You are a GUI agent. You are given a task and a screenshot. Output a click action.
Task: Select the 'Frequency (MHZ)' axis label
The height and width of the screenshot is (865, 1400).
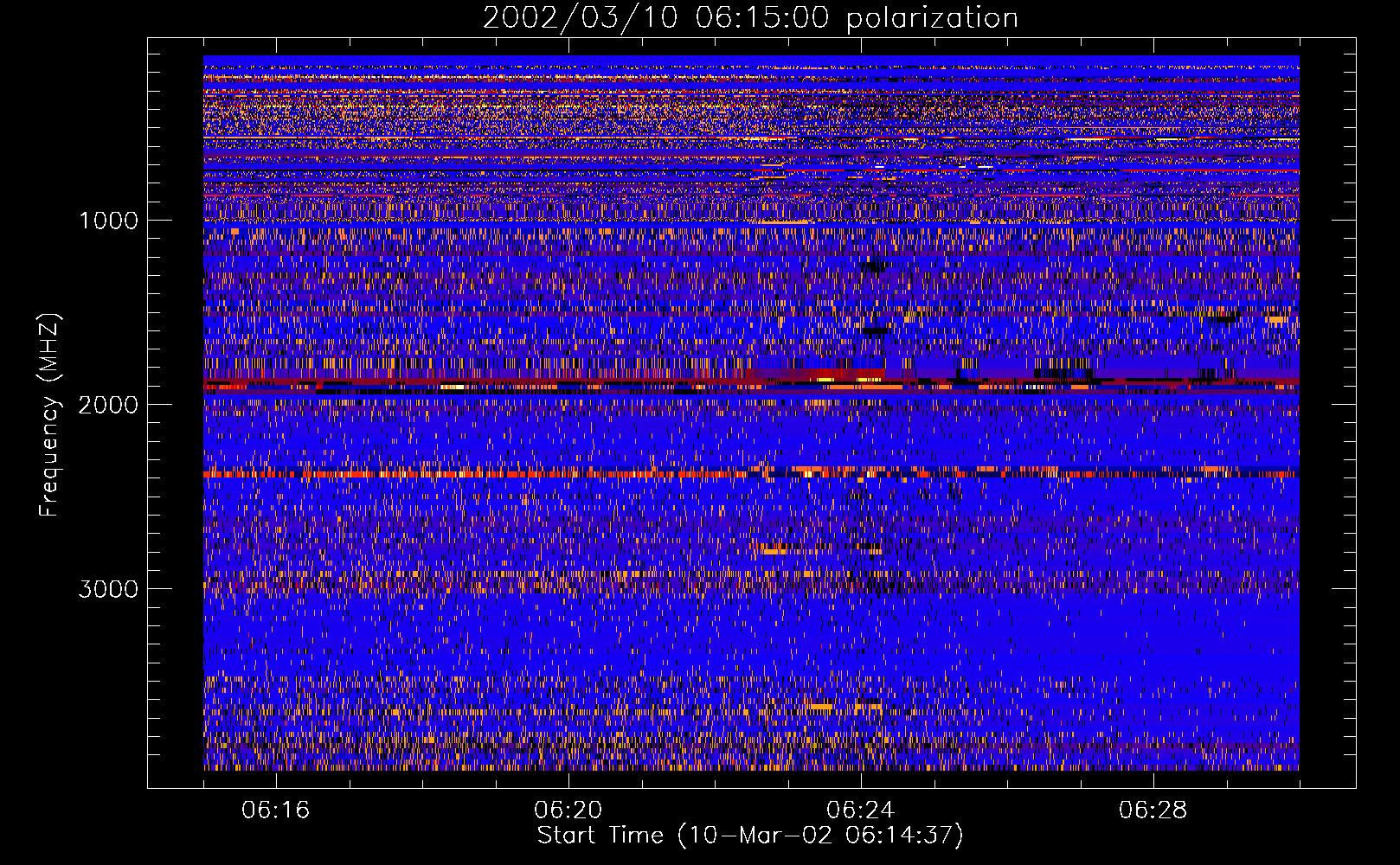point(50,415)
